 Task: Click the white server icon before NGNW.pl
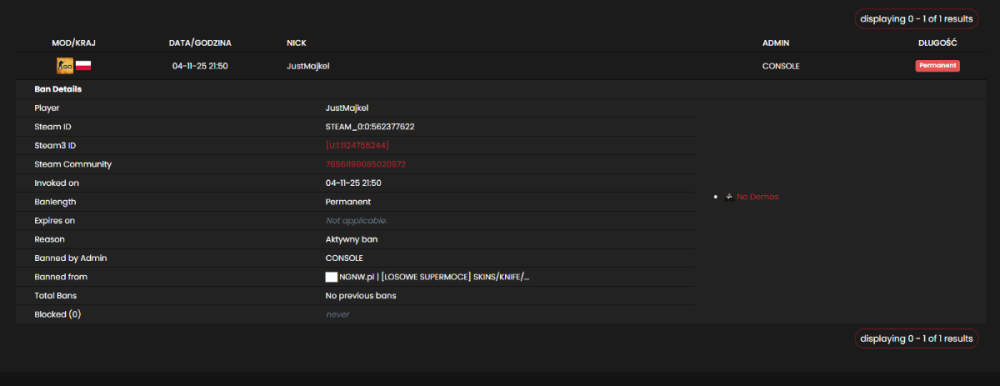coord(331,277)
